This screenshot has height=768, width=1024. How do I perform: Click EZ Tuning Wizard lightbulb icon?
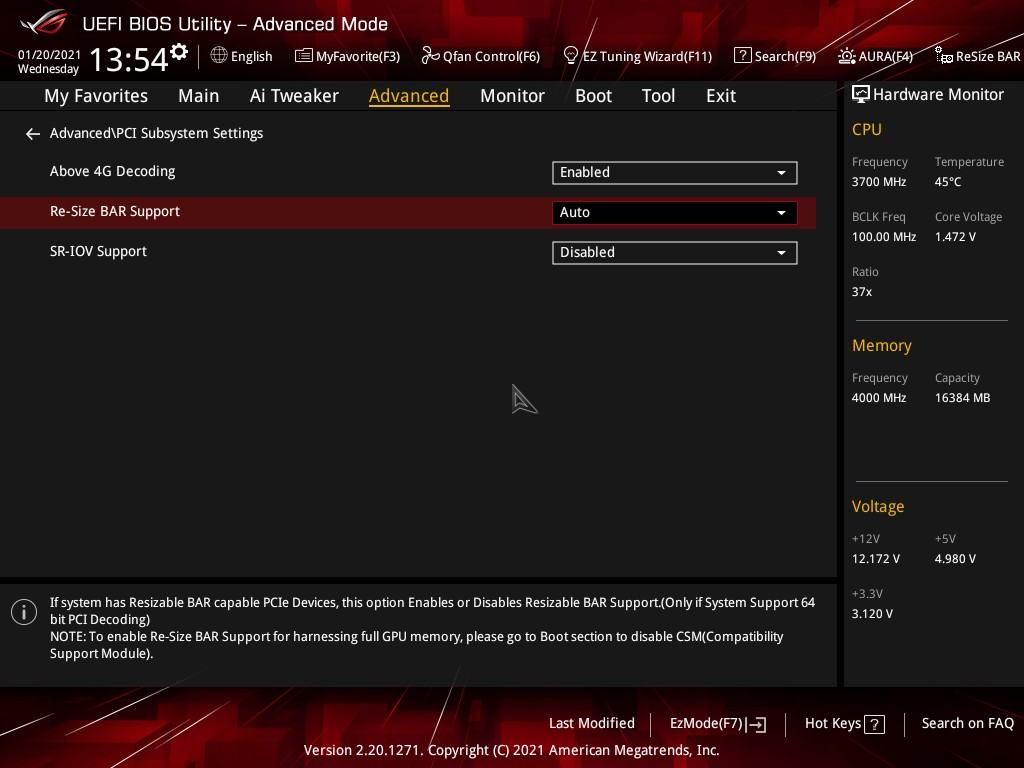pyautogui.click(x=570, y=56)
